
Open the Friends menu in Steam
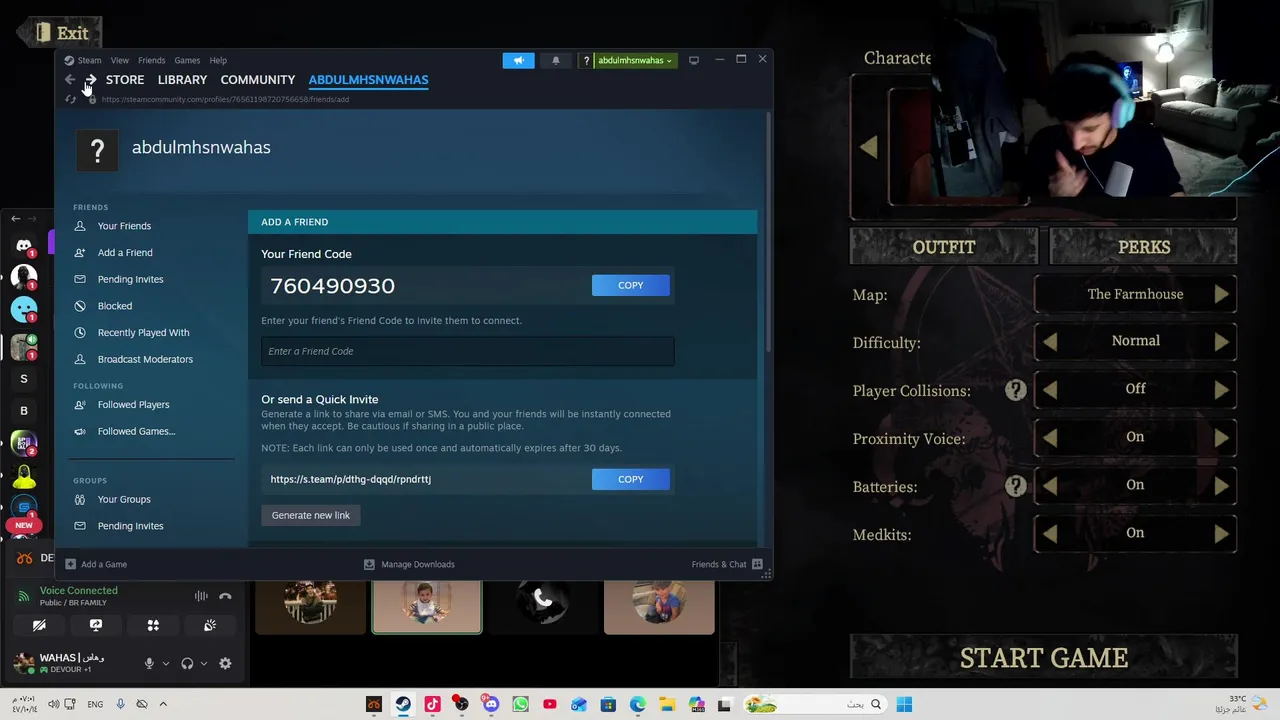[152, 60]
